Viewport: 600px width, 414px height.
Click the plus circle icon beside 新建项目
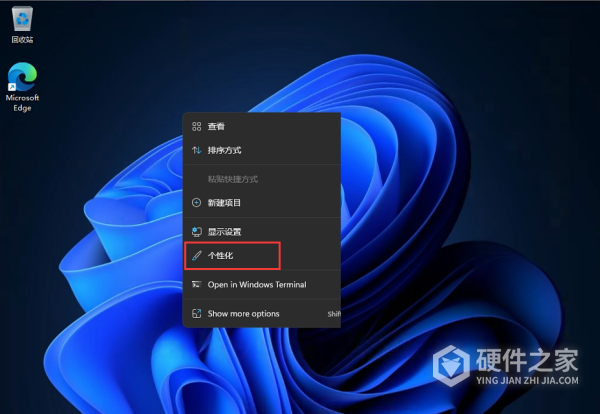tap(196, 203)
